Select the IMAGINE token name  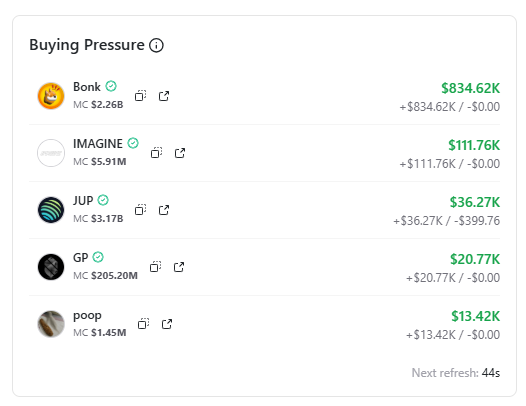click(x=98, y=144)
